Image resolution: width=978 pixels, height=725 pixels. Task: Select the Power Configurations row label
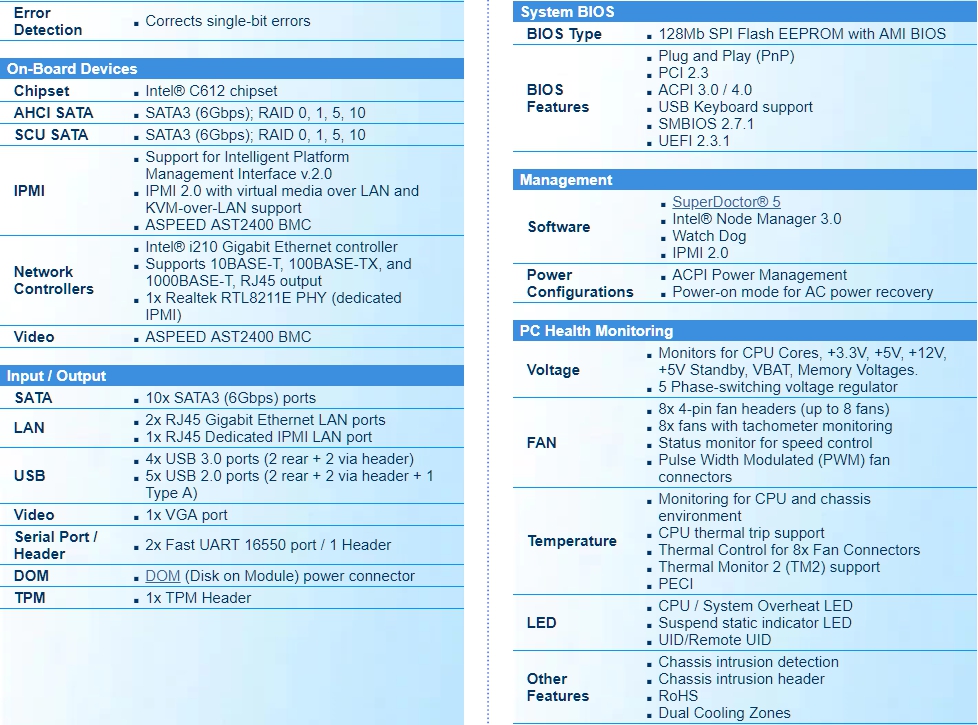coord(580,283)
